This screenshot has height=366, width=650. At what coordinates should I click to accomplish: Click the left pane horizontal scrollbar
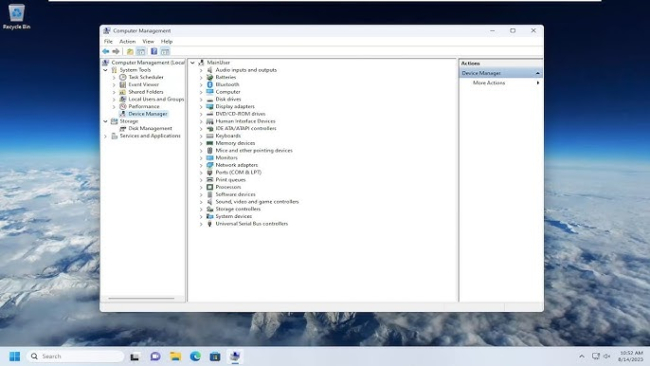point(141,298)
